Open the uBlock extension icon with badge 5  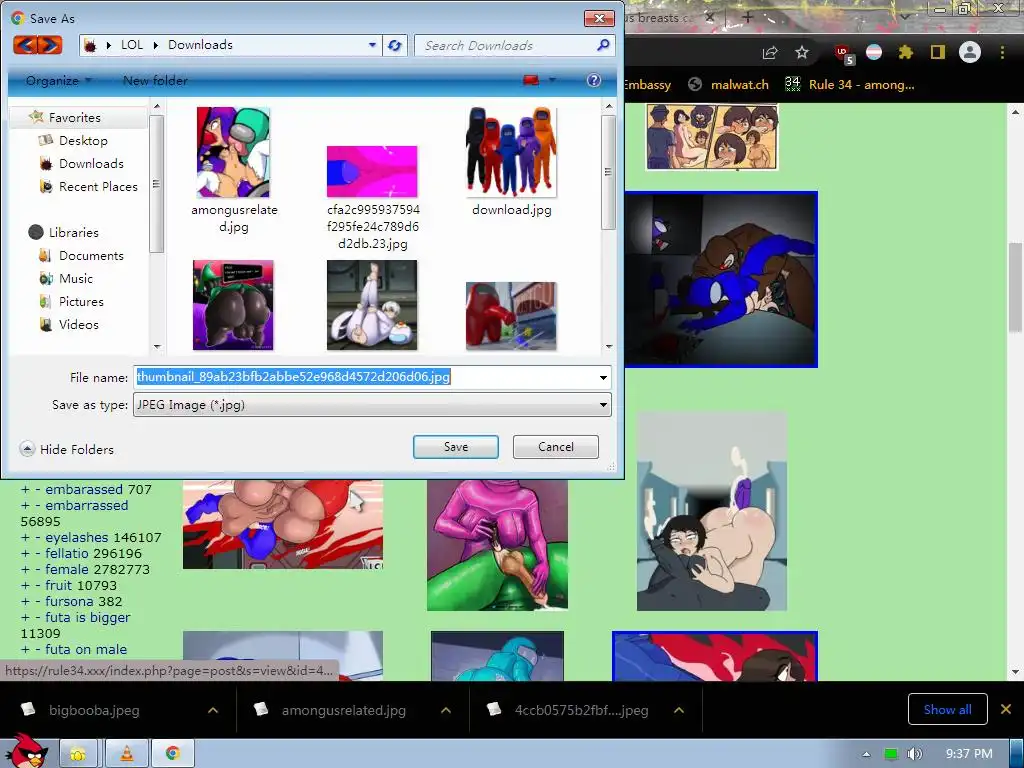point(844,54)
